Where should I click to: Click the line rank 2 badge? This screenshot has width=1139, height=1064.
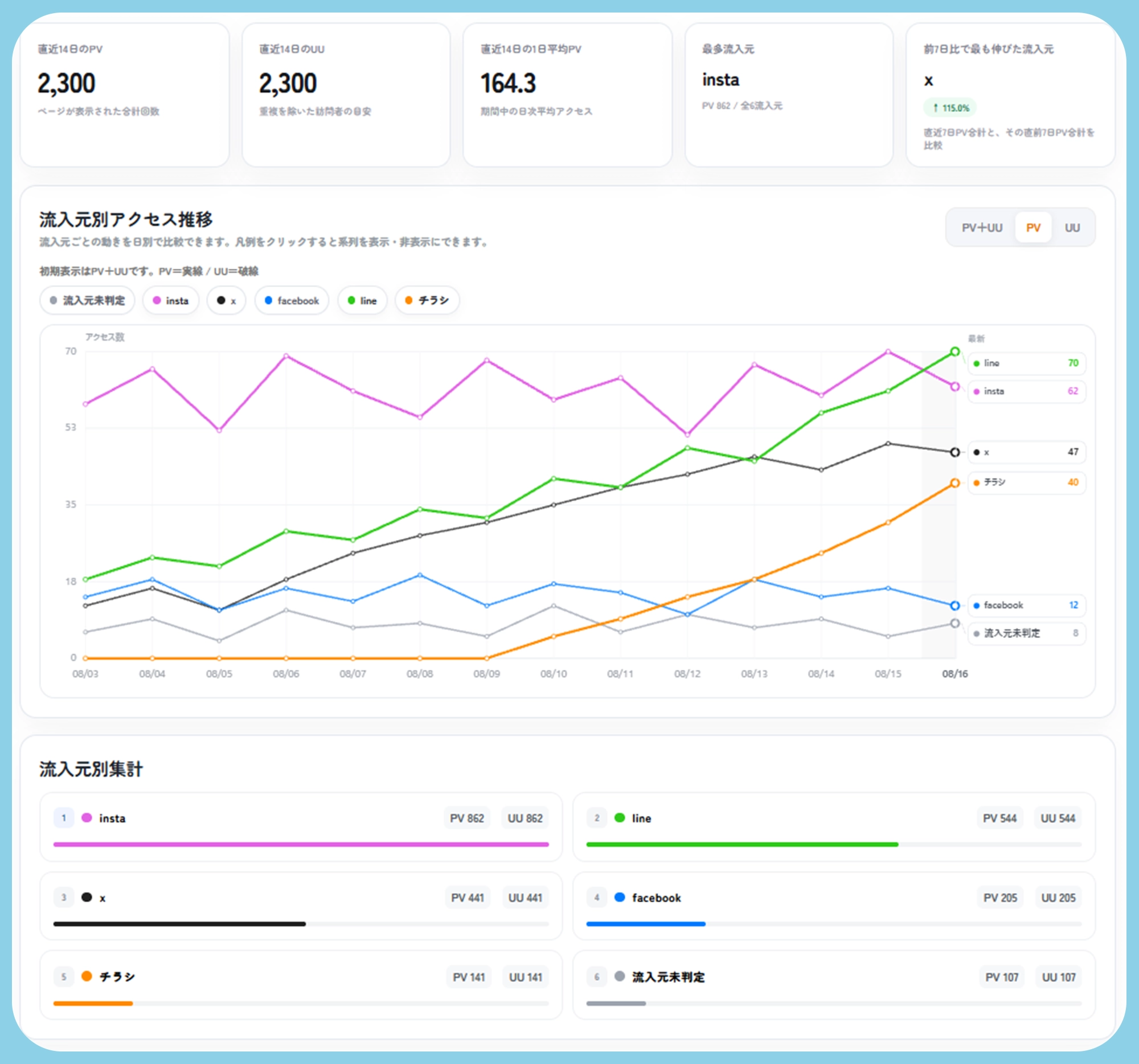click(x=596, y=818)
